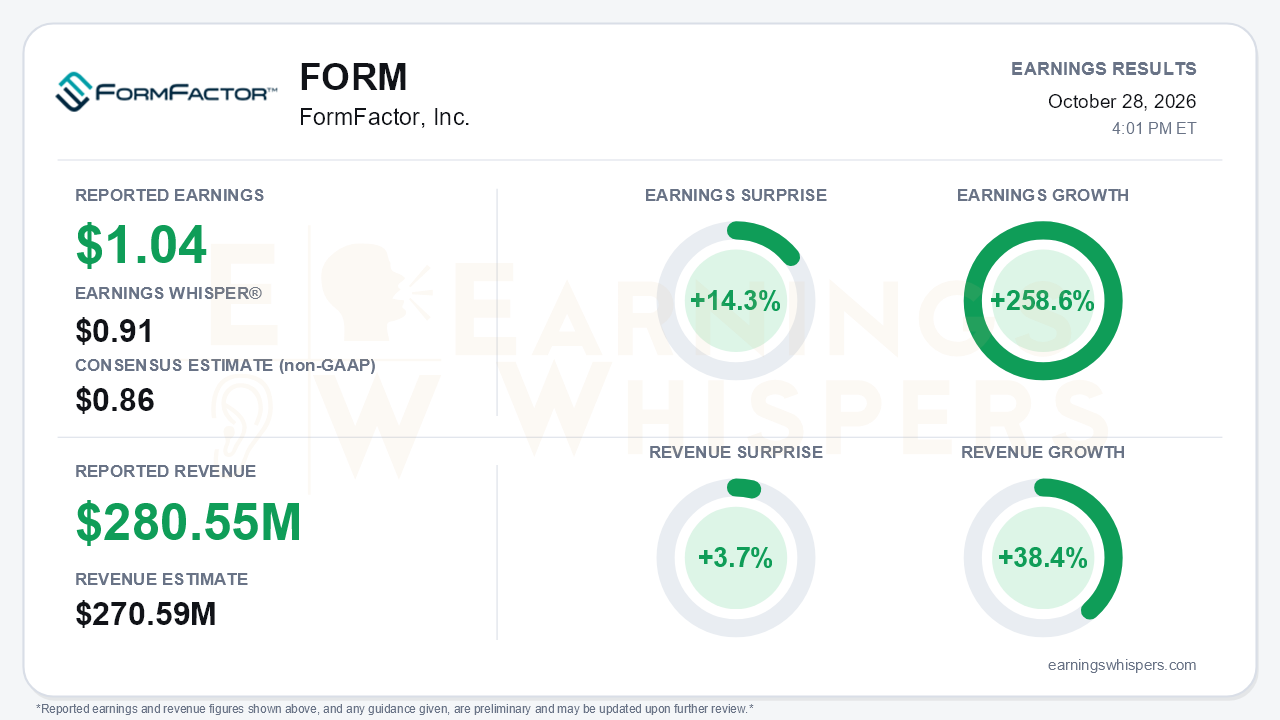This screenshot has height=720, width=1280.
Task: Click the FormFactor company logo
Action: [x=166, y=92]
